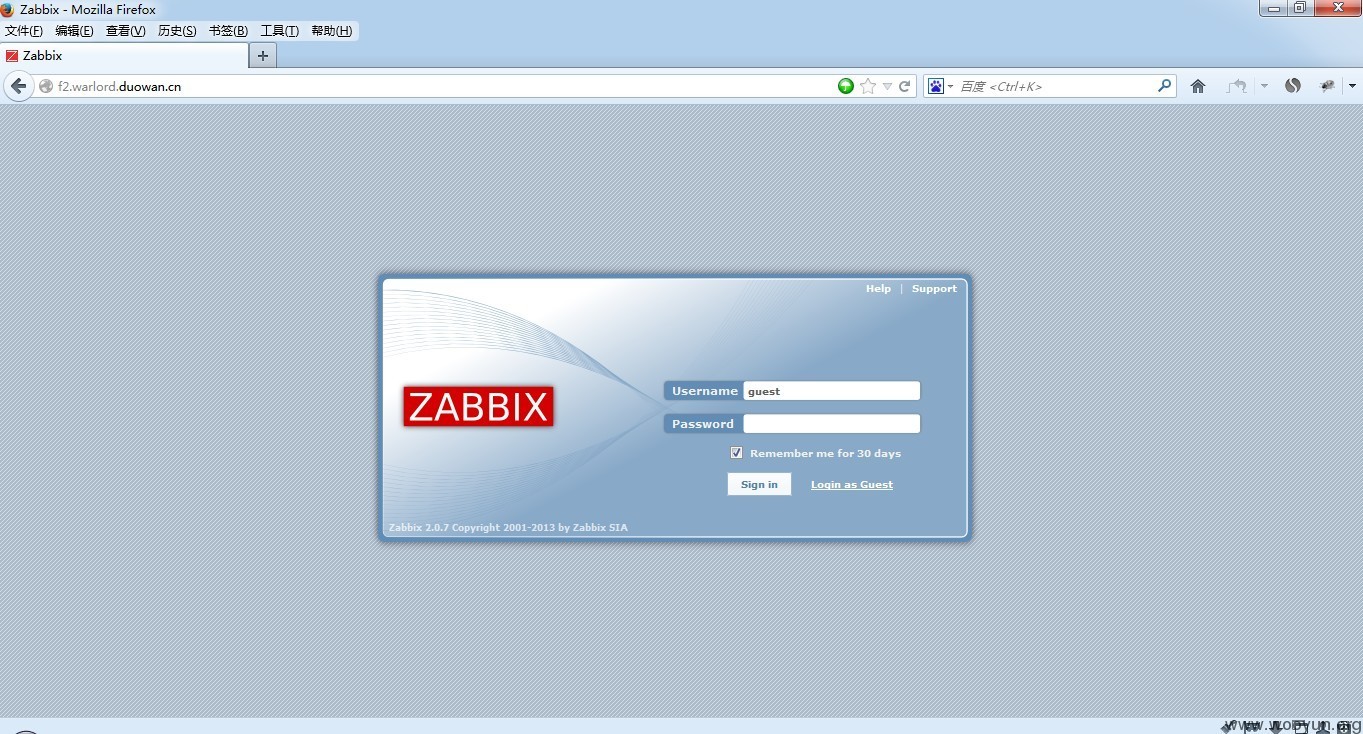The width and height of the screenshot is (1363, 734).
Task: Open the address bar history dropdown arrow
Action: (x=887, y=87)
